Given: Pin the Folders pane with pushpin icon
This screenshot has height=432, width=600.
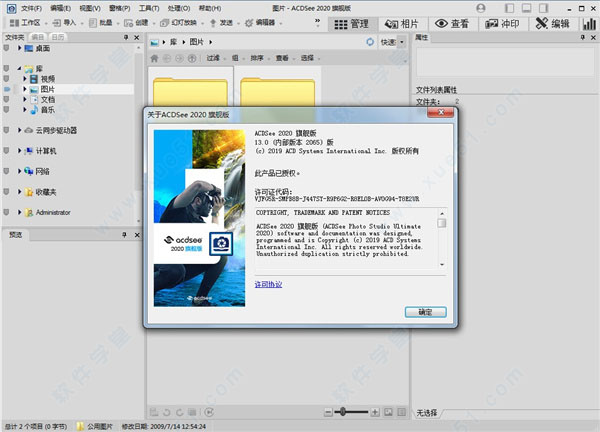Looking at the screenshot, I should click(126, 37).
